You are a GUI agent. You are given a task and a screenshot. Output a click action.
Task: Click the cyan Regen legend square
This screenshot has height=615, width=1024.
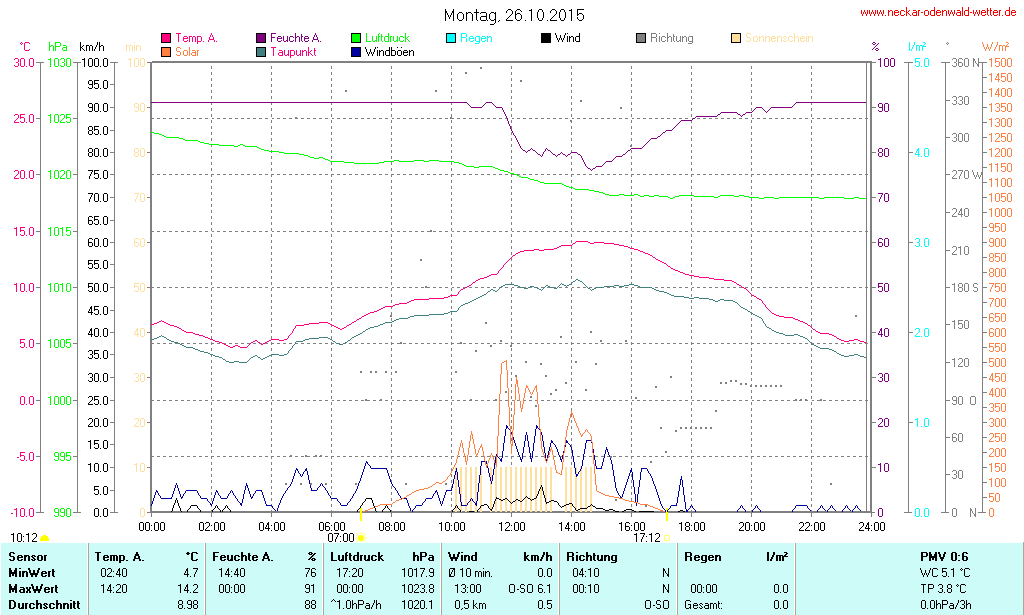click(x=451, y=38)
